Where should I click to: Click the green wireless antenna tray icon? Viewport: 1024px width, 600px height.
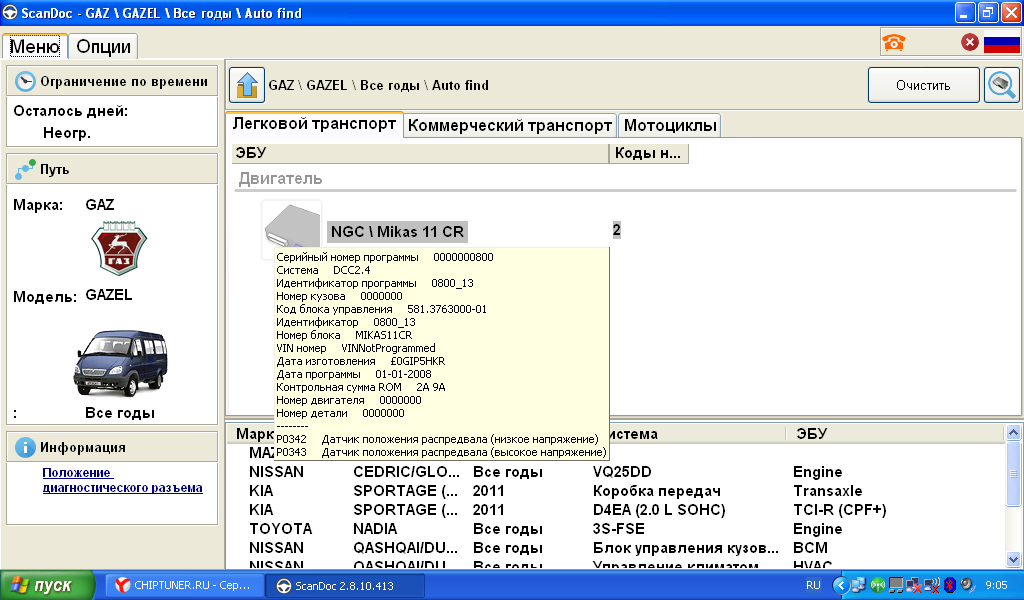click(x=877, y=585)
